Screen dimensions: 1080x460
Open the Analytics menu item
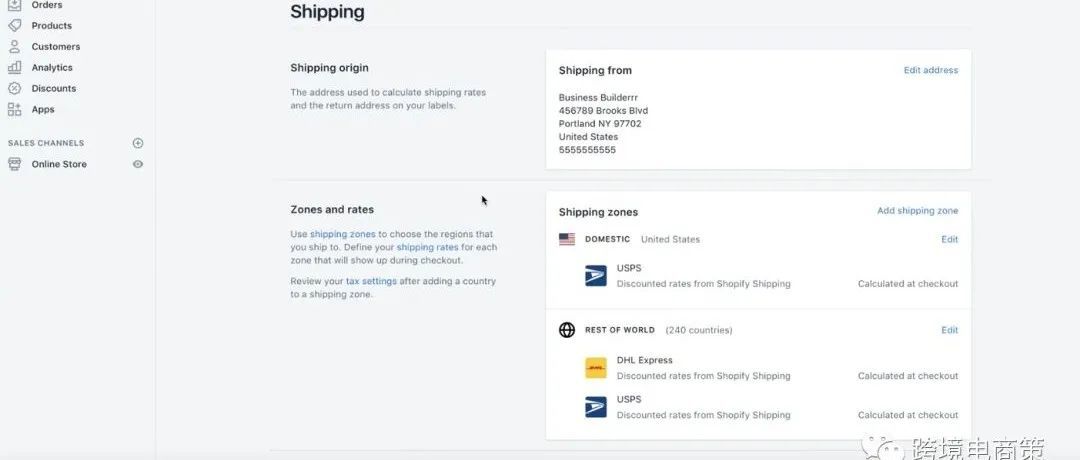pos(52,68)
